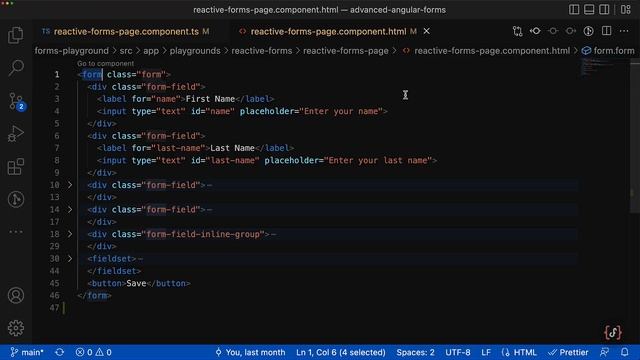Expand folded form-field-inline-group on line 18
Image resolution: width=640 pixels, height=360 pixels.
[x=70, y=234]
